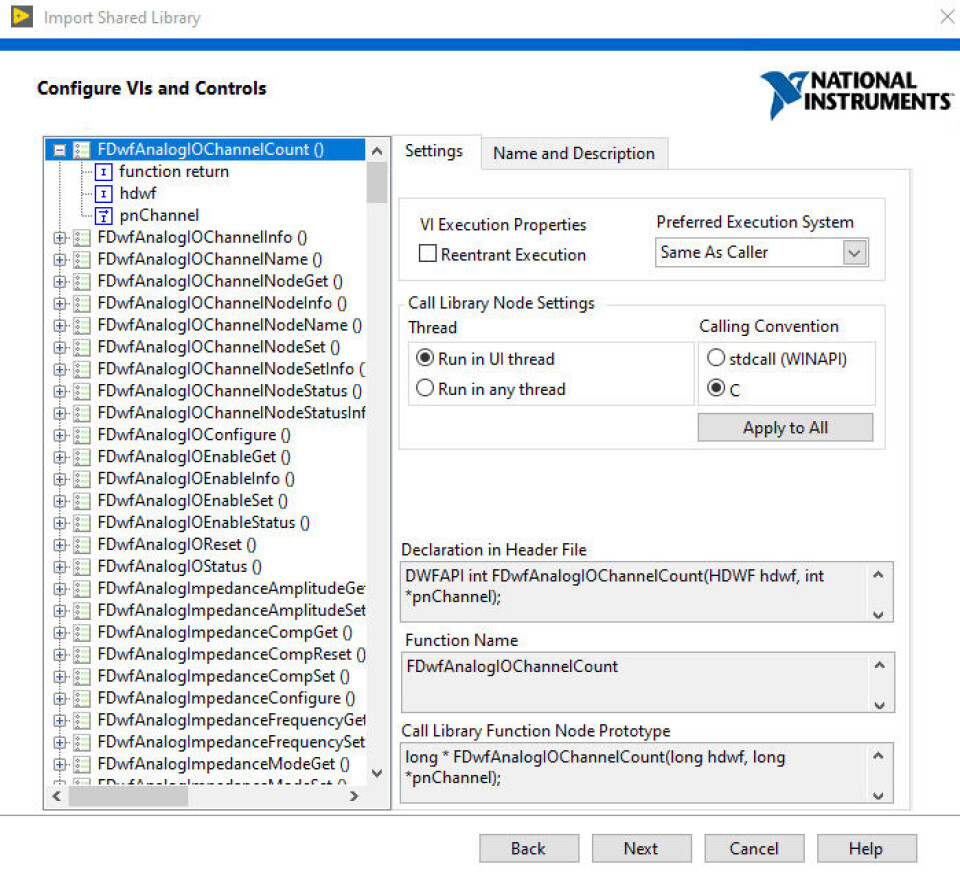Click the function icon beside FDwfAnalogImpedanceConfigure
The width and height of the screenshot is (960, 886).
(81, 699)
